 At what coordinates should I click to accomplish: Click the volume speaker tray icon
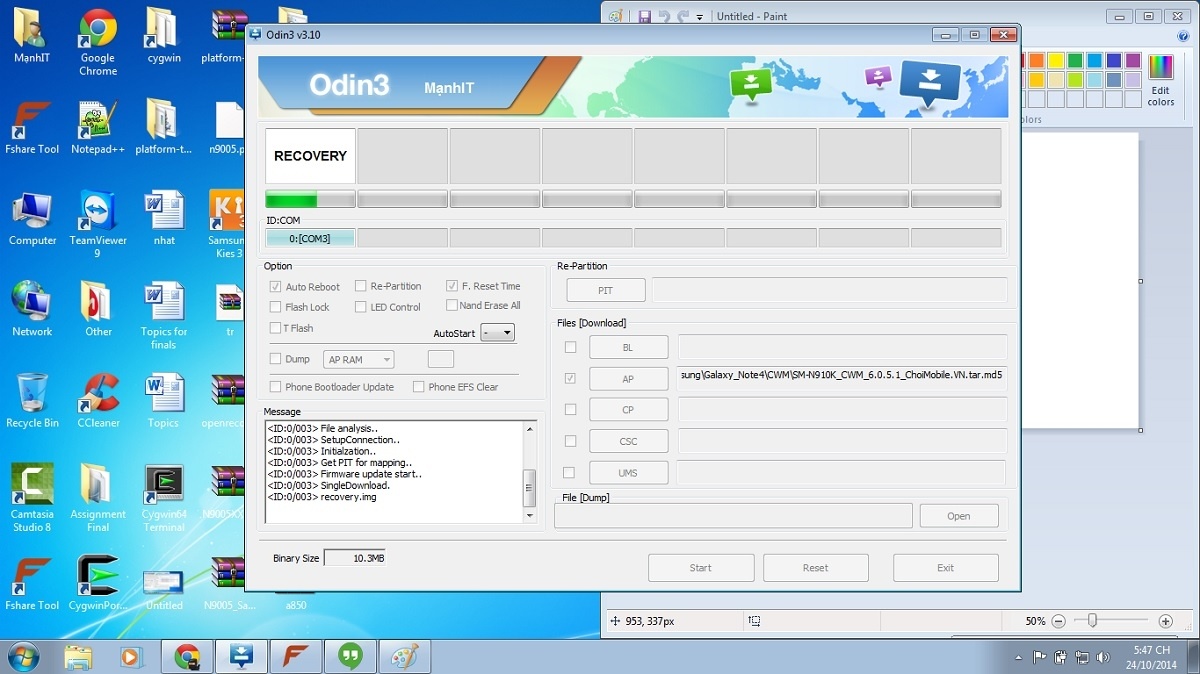[1102, 657]
